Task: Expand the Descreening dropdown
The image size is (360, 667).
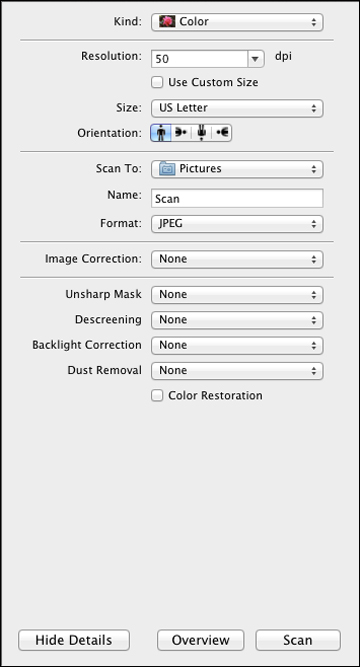Action: [237, 320]
